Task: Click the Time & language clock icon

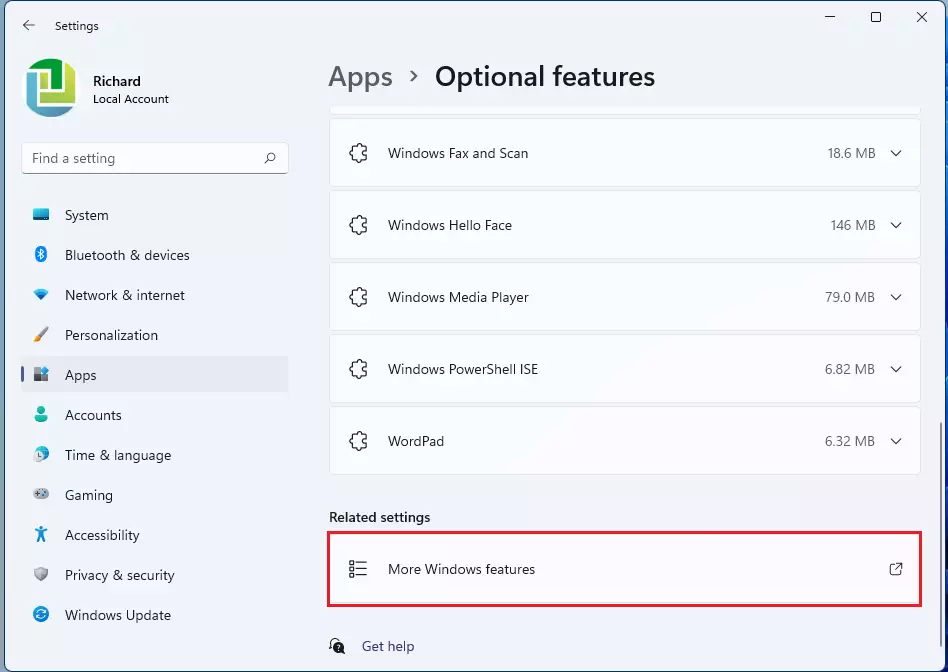Action: (41, 454)
